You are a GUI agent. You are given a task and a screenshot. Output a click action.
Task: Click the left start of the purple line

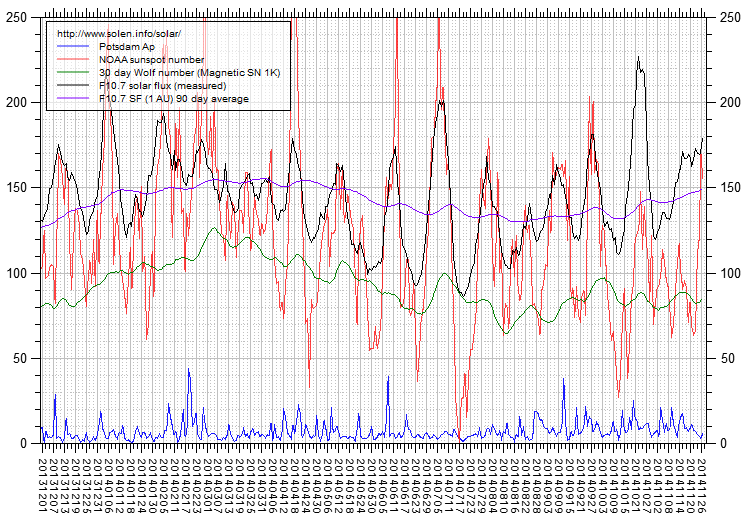(x=42, y=227)
